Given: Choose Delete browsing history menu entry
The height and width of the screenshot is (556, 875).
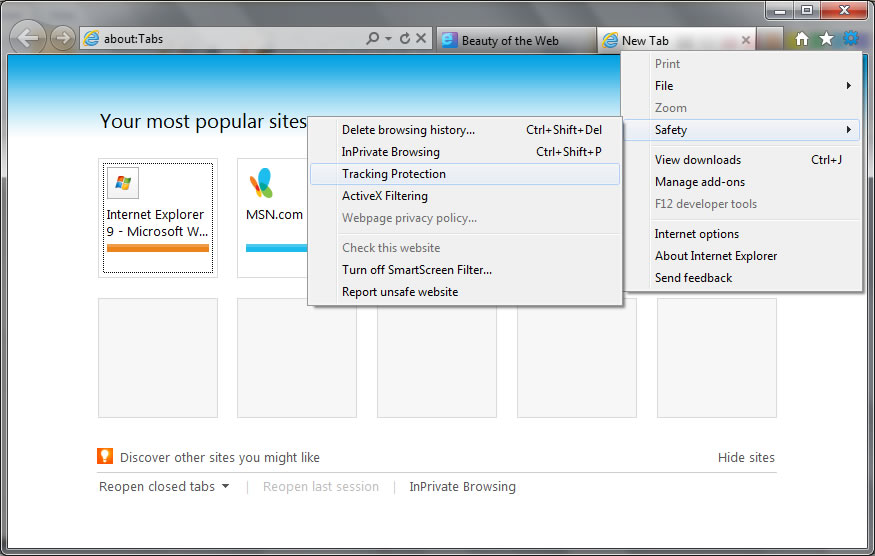Looking at the screenshot, I should point(464,130).
